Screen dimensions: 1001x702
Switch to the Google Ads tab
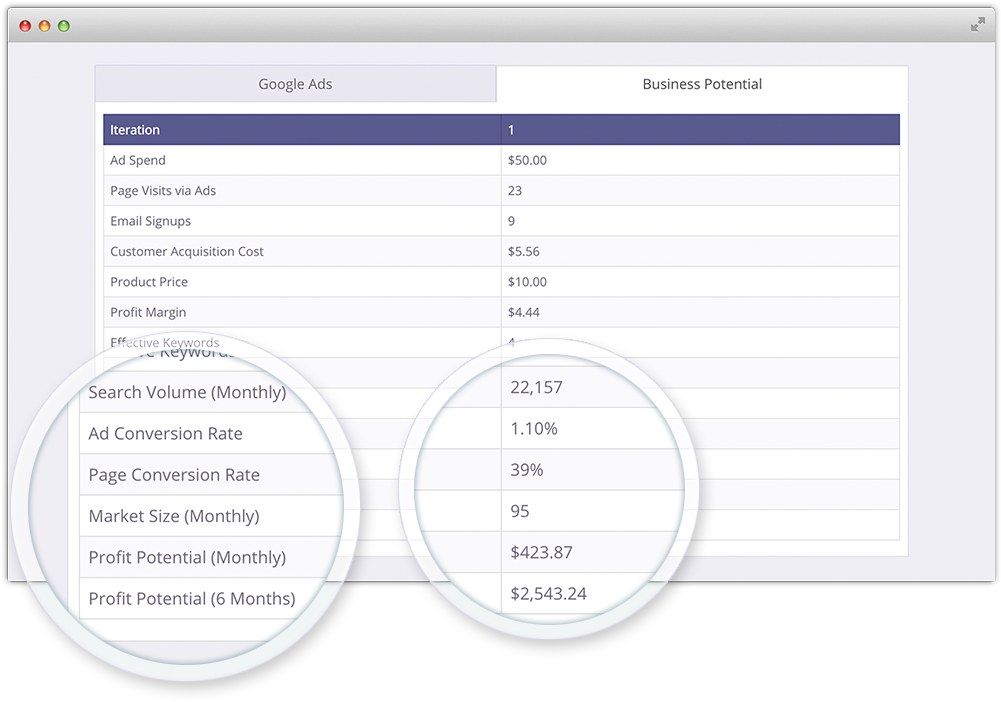coord(296,84)
